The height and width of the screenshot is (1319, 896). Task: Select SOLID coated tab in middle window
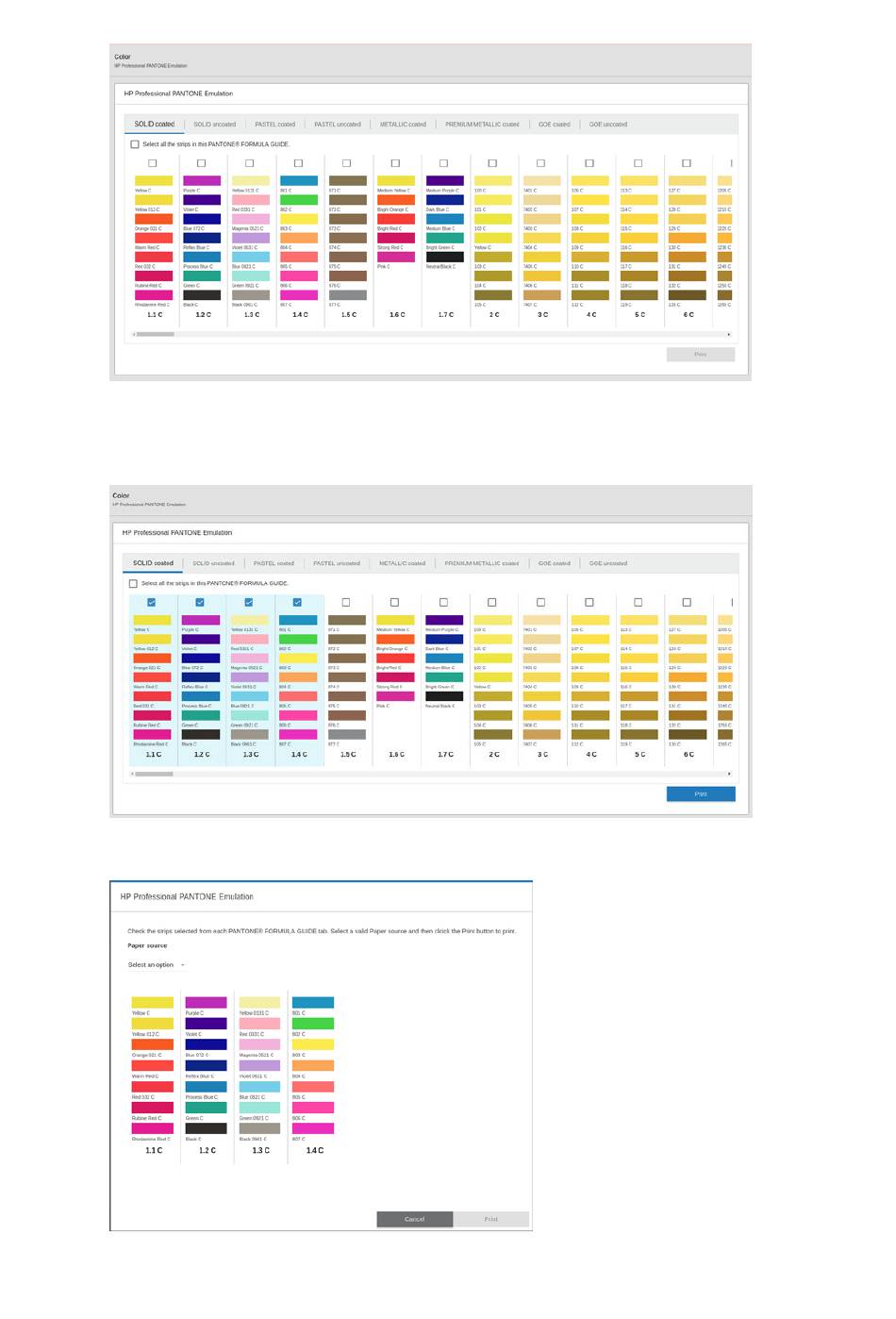(153, 563)
